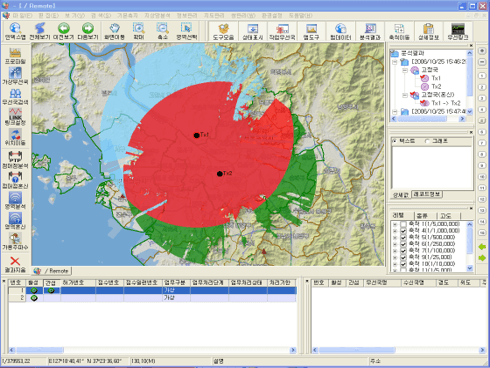Viewport: 490px width, 368px height.
Task: Select Tx2 in the analysis tree
Action: 436,86
